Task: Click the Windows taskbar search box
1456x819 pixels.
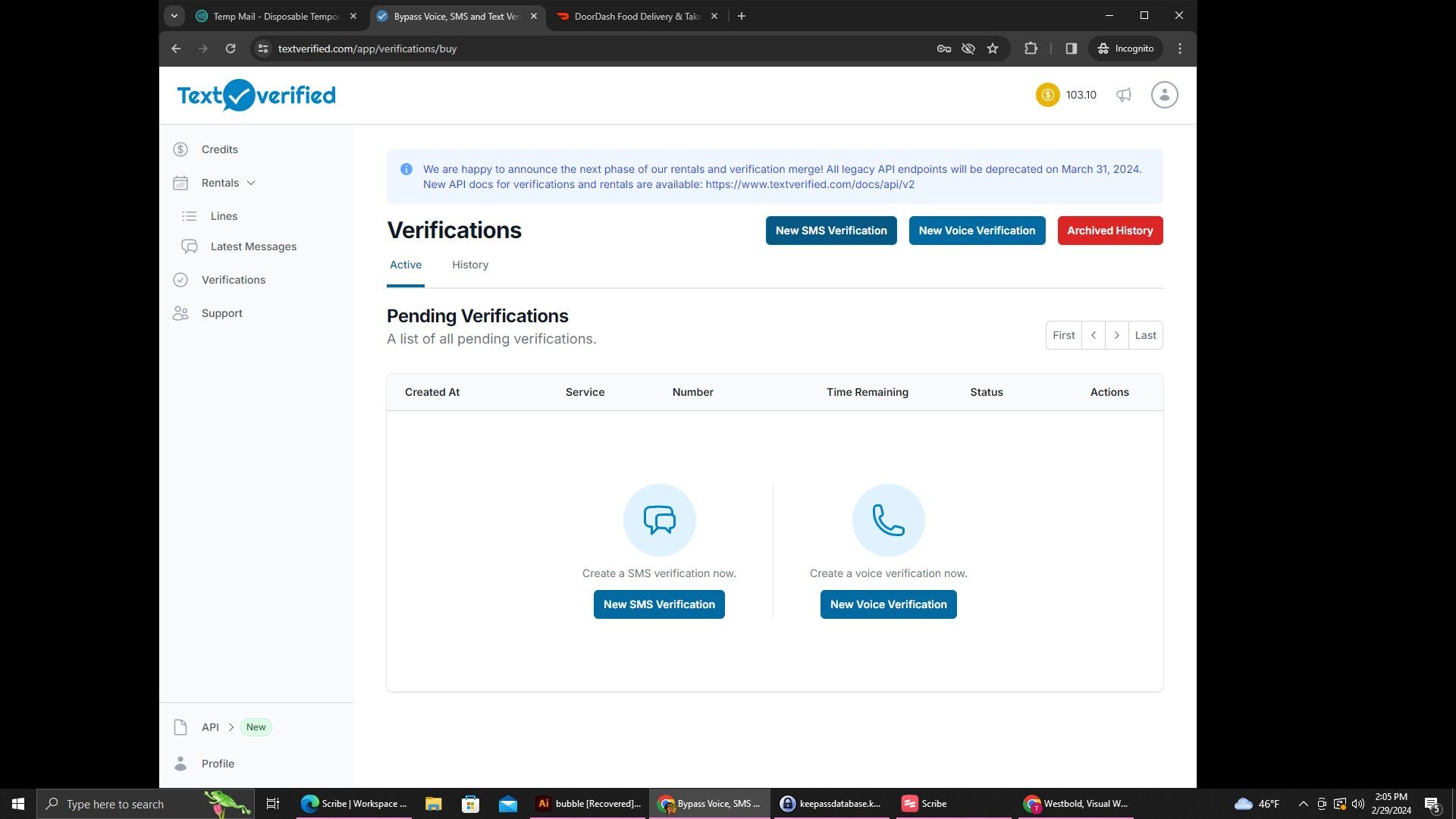Action: [146, 804]
